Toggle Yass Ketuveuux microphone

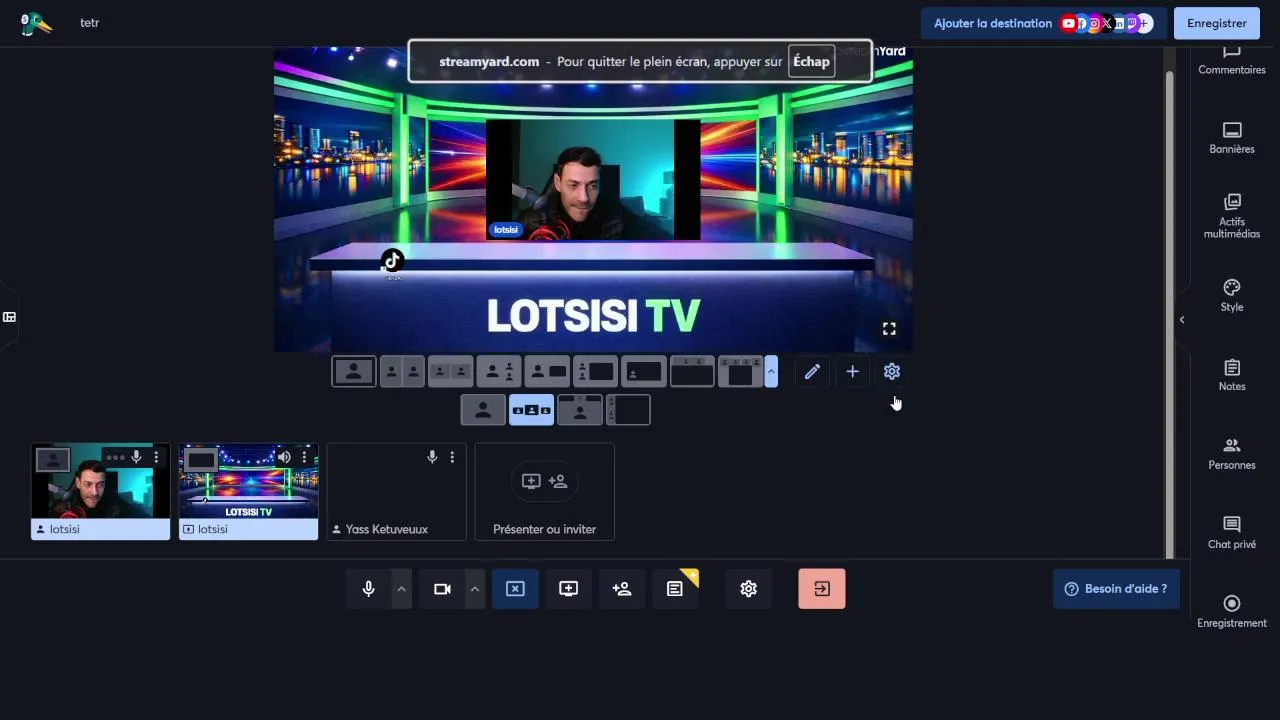pos(432,457)
